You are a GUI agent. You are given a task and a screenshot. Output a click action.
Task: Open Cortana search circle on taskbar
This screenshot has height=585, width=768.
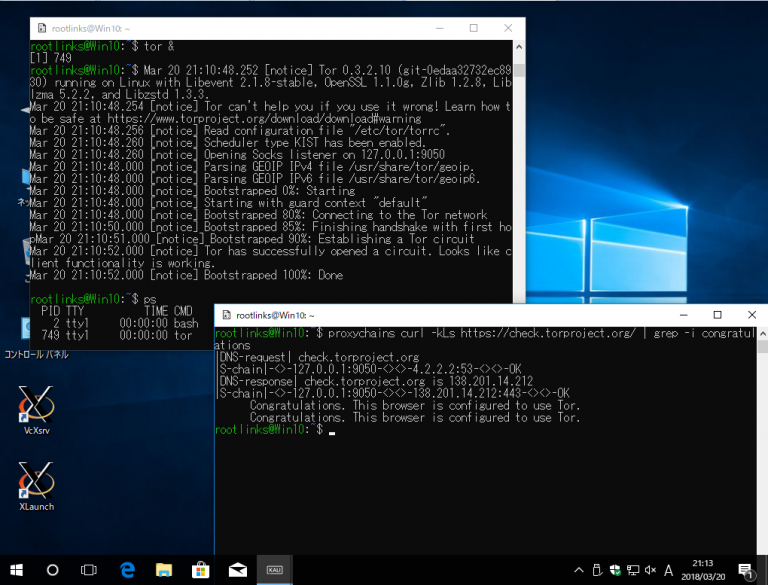click(x=52, y=570)
